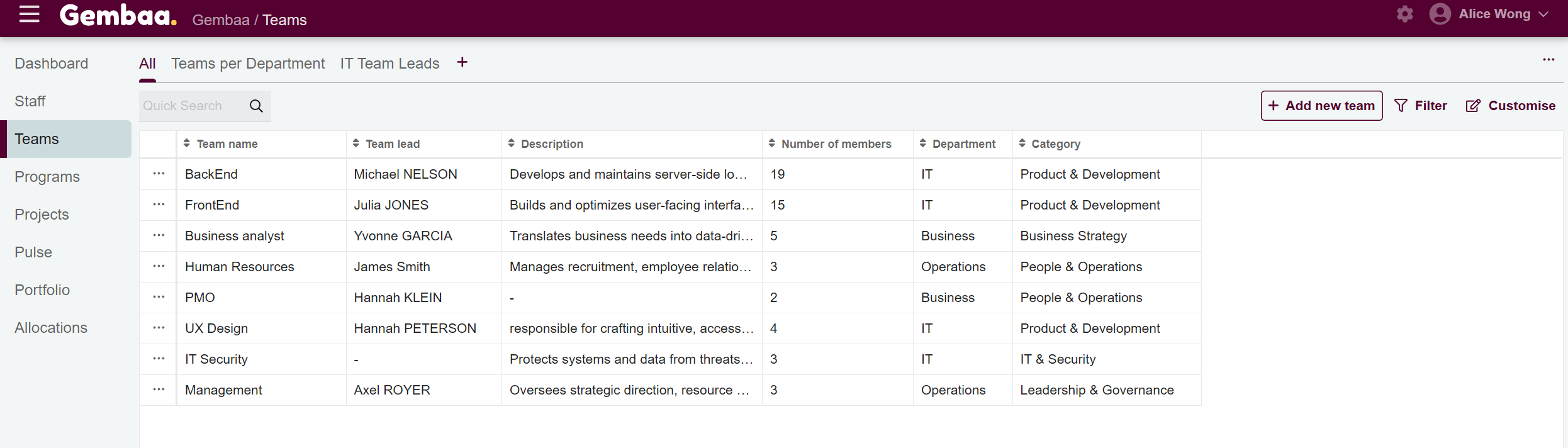Go to Allocations in the sidebar
Image resolution: width=1568 pixels, height=448 pixels.
click(x=51, y=328)
